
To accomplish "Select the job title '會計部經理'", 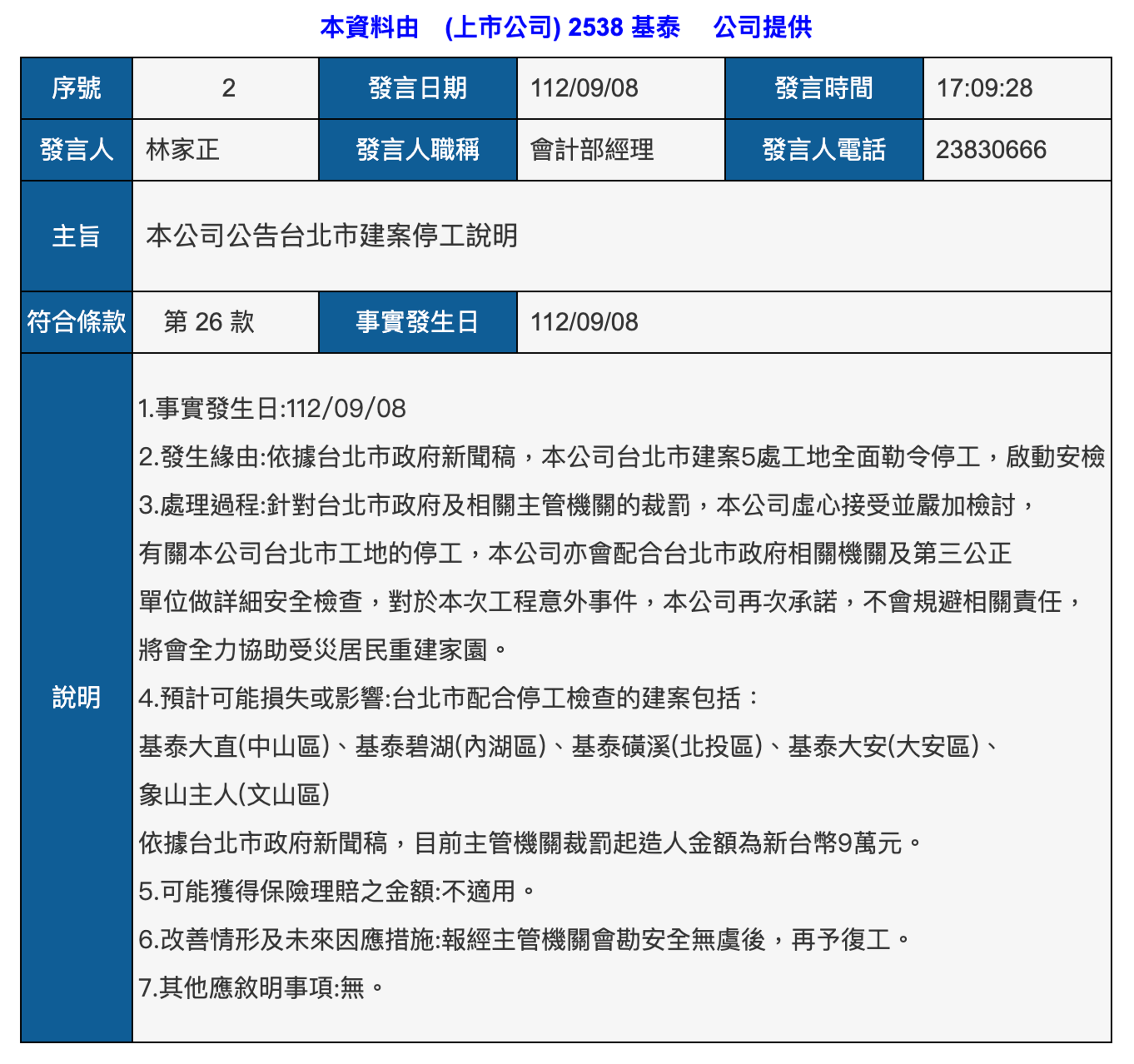I will [592, 150].
